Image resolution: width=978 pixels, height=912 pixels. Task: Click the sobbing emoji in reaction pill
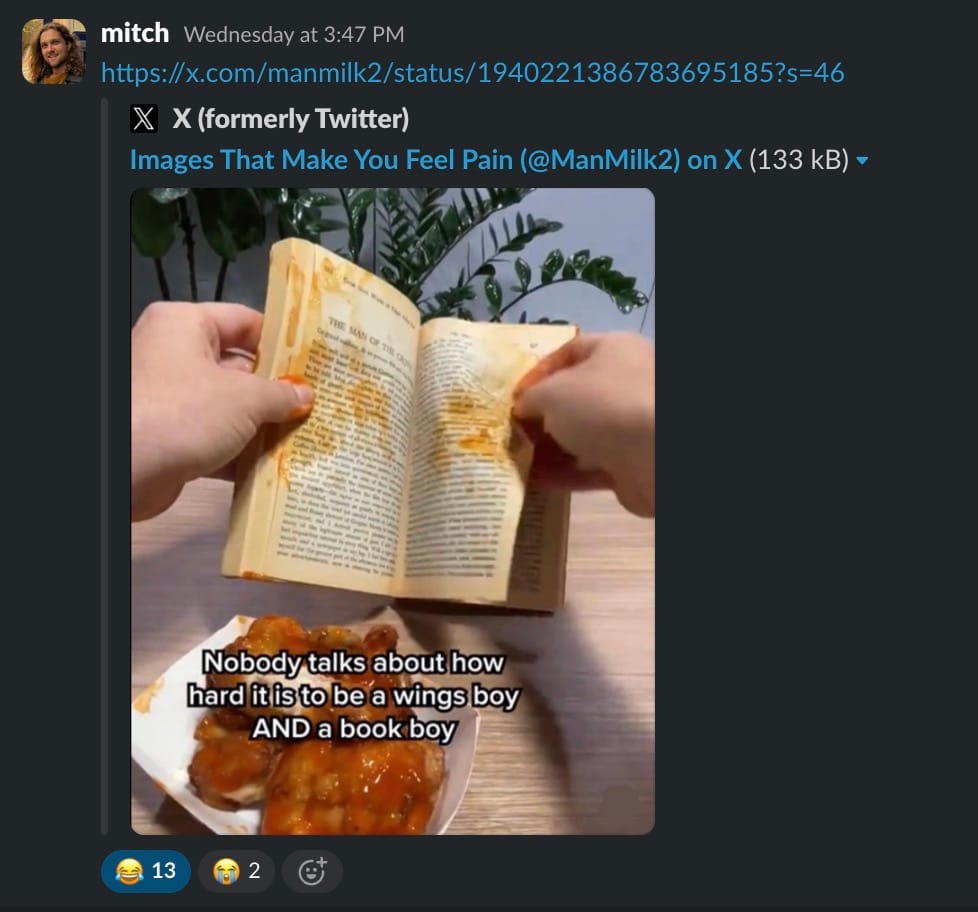(226, 871)
